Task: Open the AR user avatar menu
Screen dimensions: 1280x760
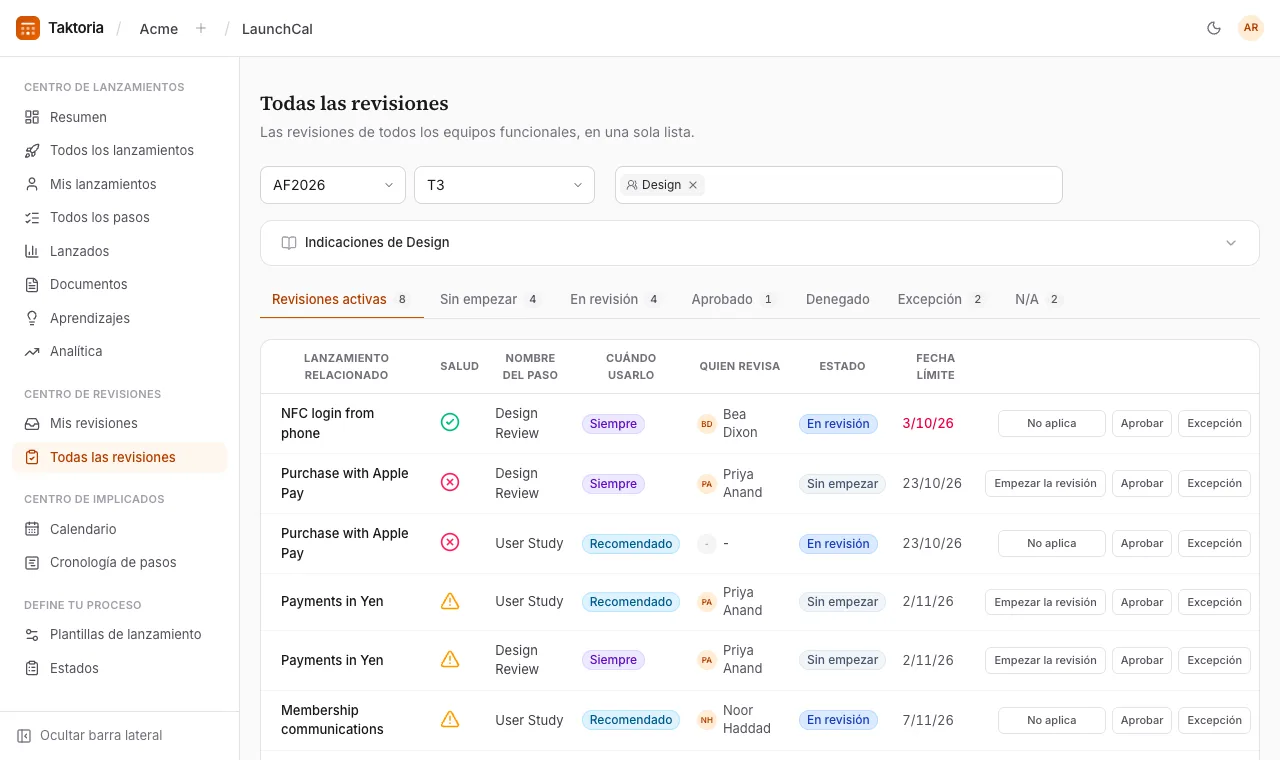Action: point(1251,28)
